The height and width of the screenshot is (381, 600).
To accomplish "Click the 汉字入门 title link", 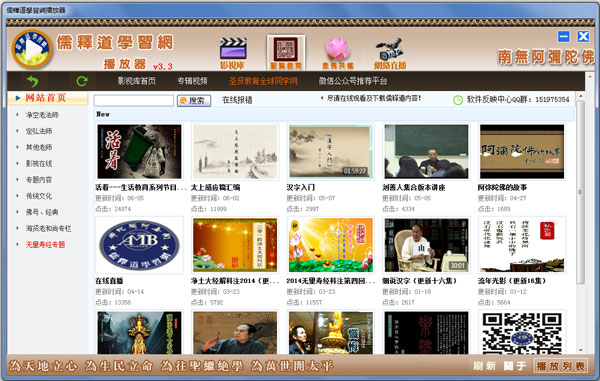I will pos(301,187).
